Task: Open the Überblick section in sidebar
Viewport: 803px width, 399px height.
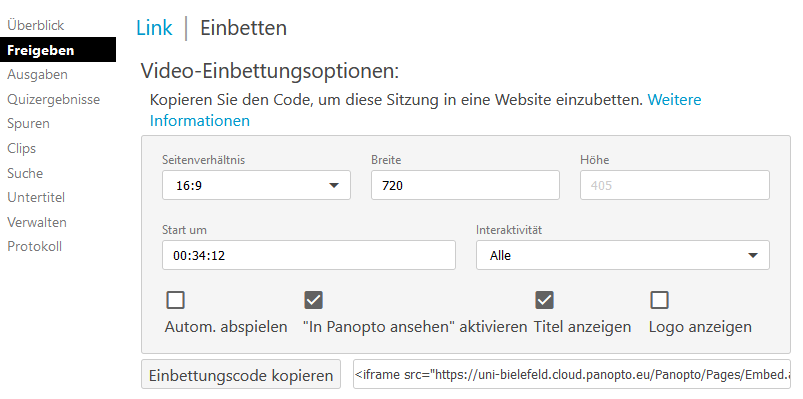Action: (35, 25)
